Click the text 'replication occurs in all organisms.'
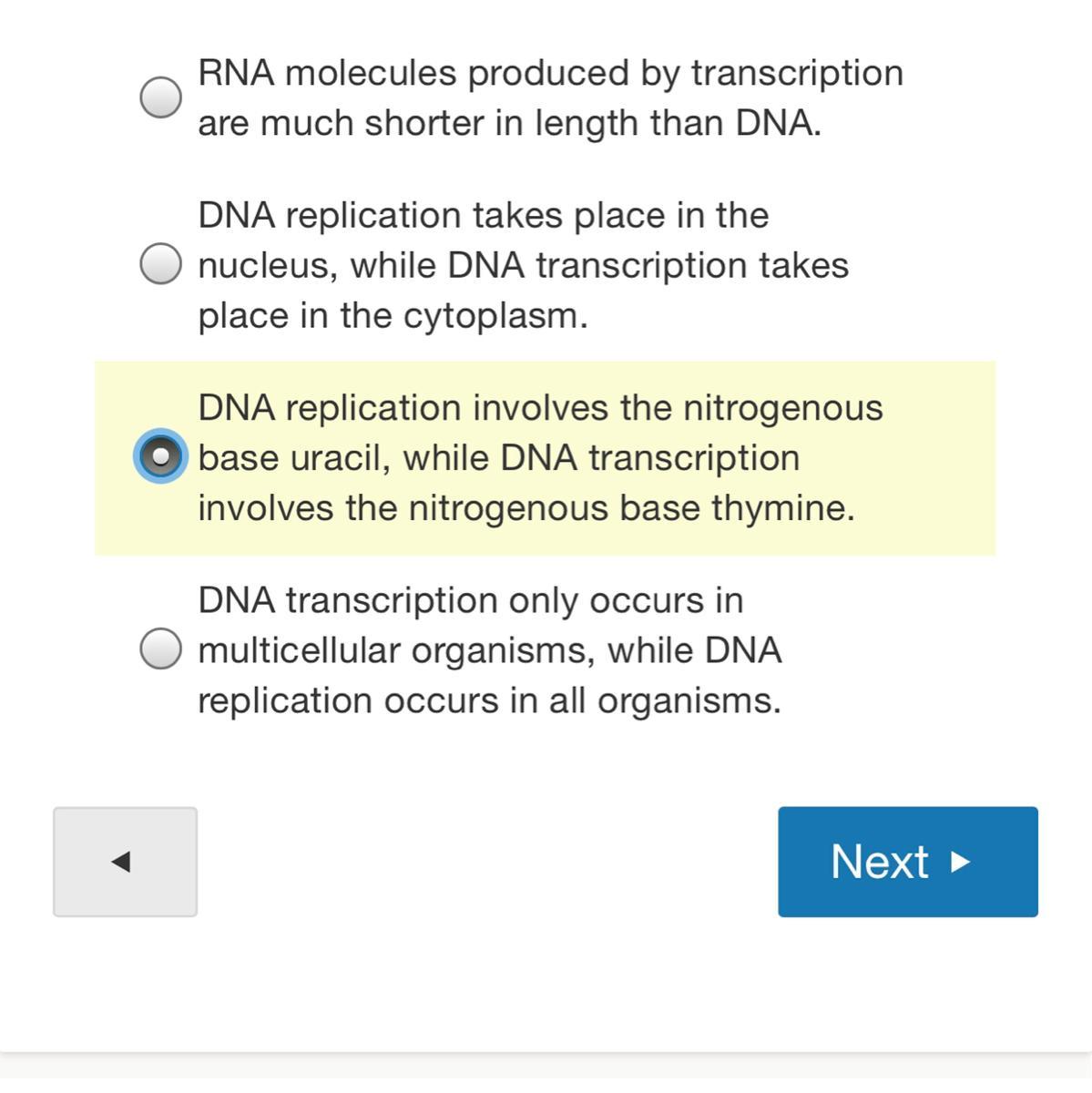1092x1093 pixels. (489, 701)
